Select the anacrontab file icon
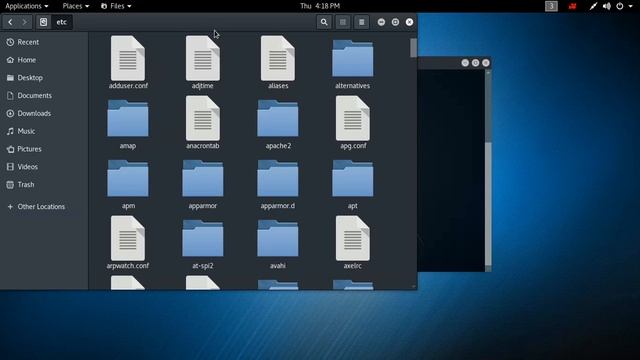This screenshot has height=360, width=640. pyautogui.click(x=203, y=118)
